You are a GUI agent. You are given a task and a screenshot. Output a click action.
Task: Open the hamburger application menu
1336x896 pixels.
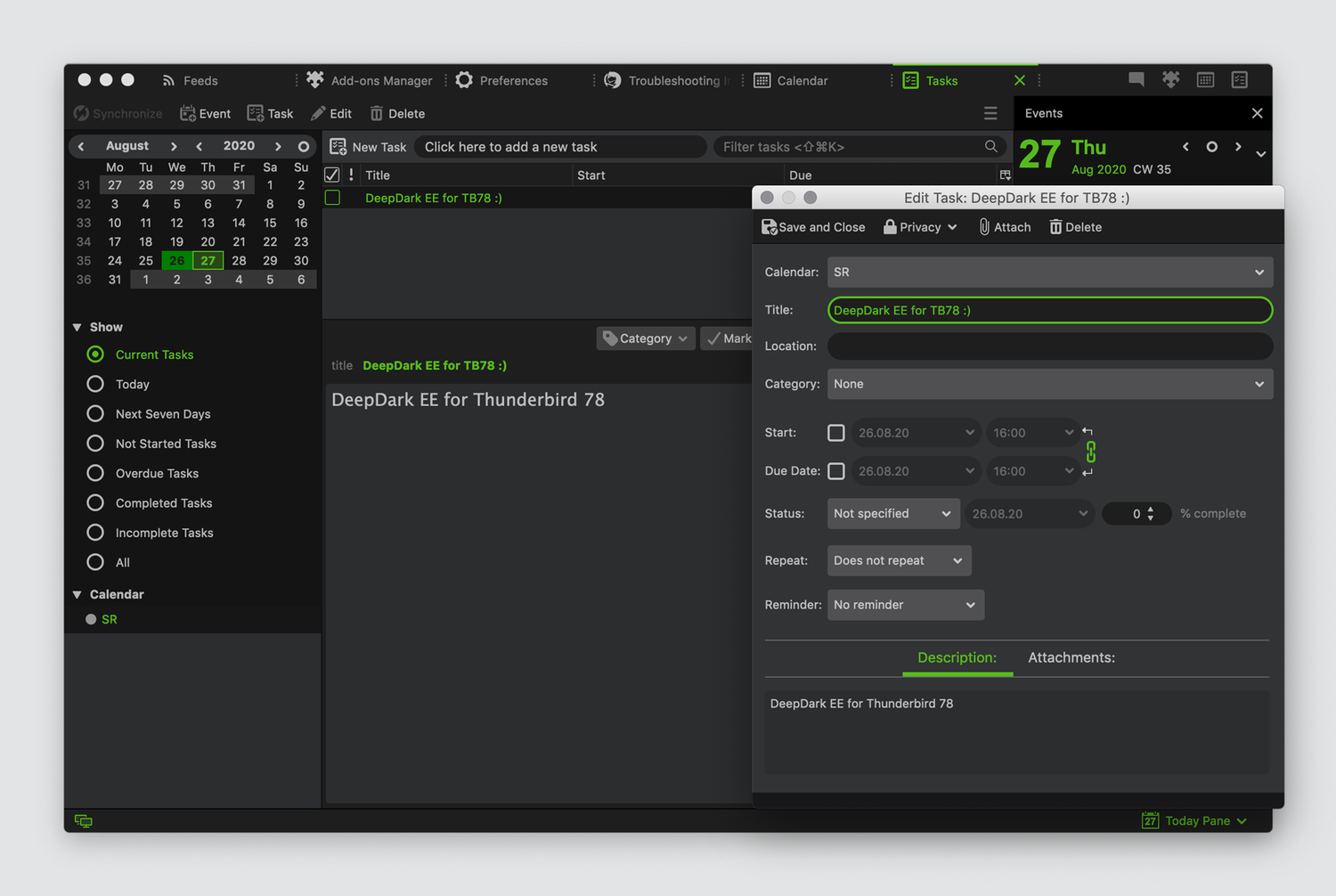pos(990,113)
